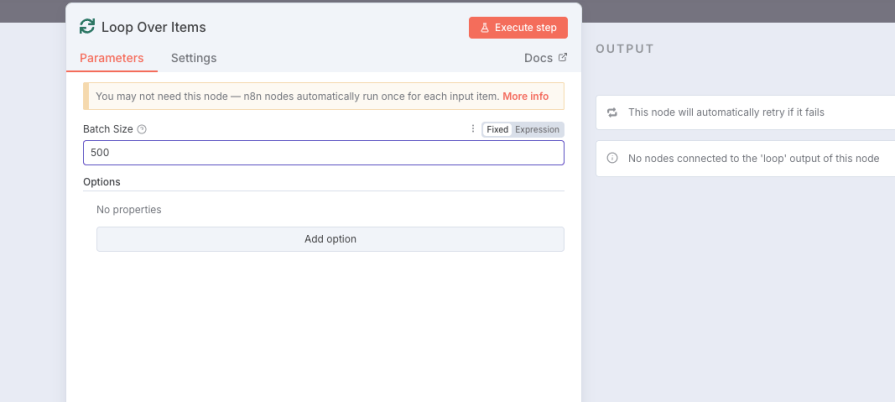Screen dimensions: 895x402
Task: Click the retry arrows icon in Output
Action: tap(612, 112)
